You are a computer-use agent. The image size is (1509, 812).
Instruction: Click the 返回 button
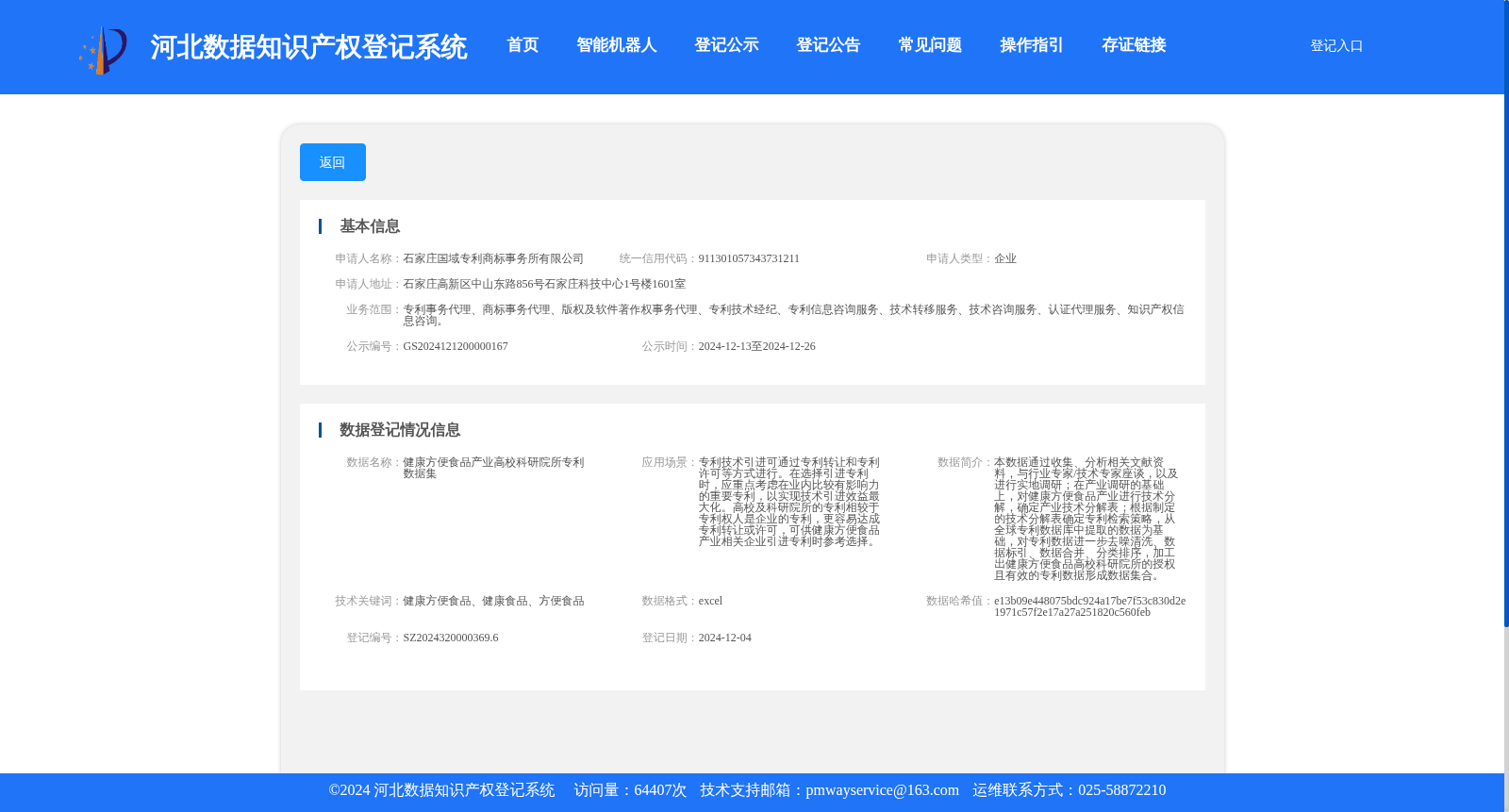333,162
